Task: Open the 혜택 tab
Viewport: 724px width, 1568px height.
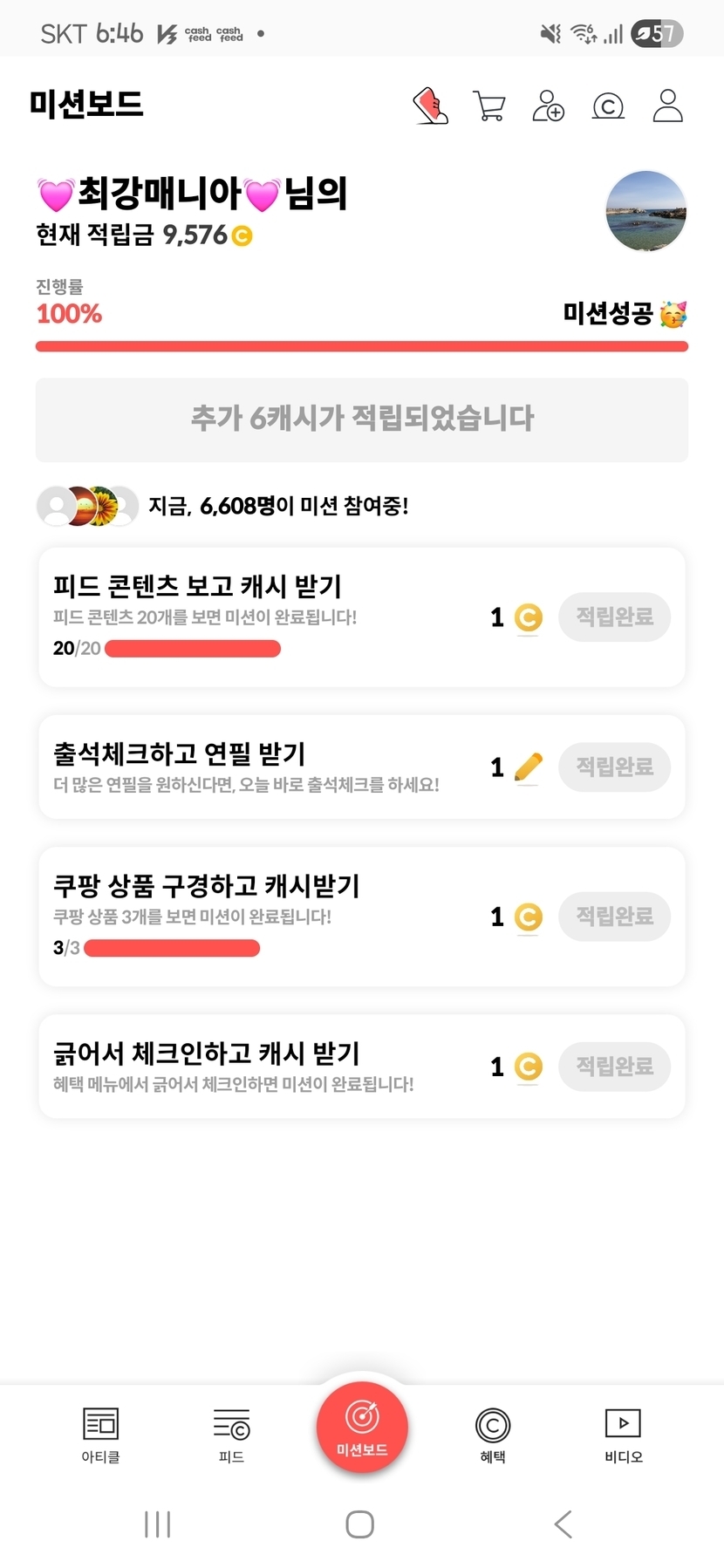Action: tap(493, 1435)
